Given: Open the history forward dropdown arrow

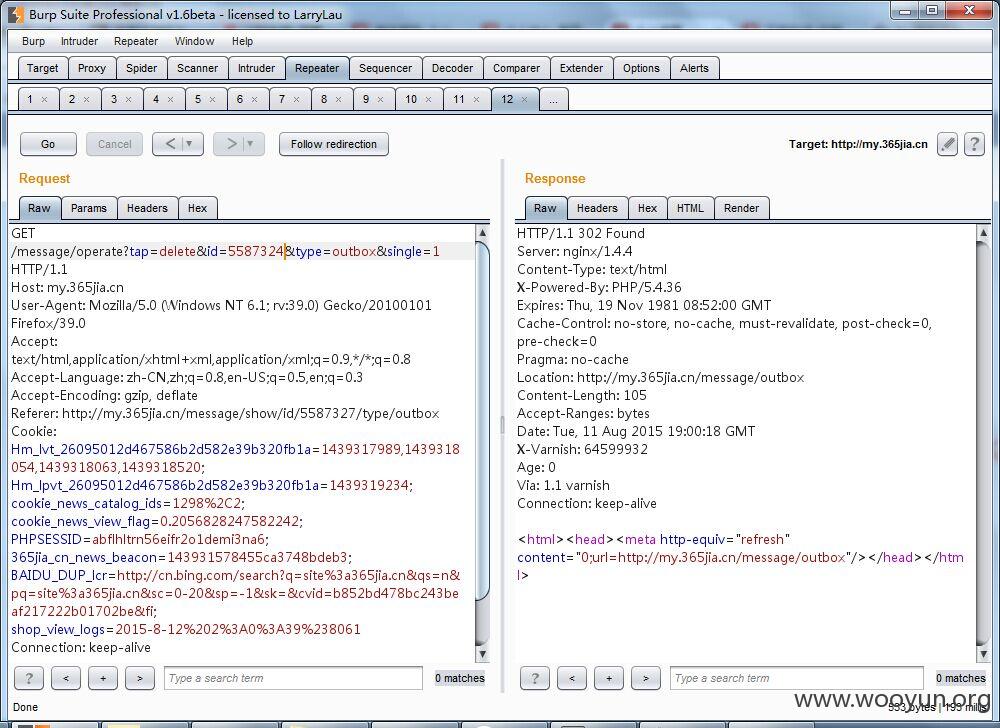Looking at the screenshot, I should 250,144.
